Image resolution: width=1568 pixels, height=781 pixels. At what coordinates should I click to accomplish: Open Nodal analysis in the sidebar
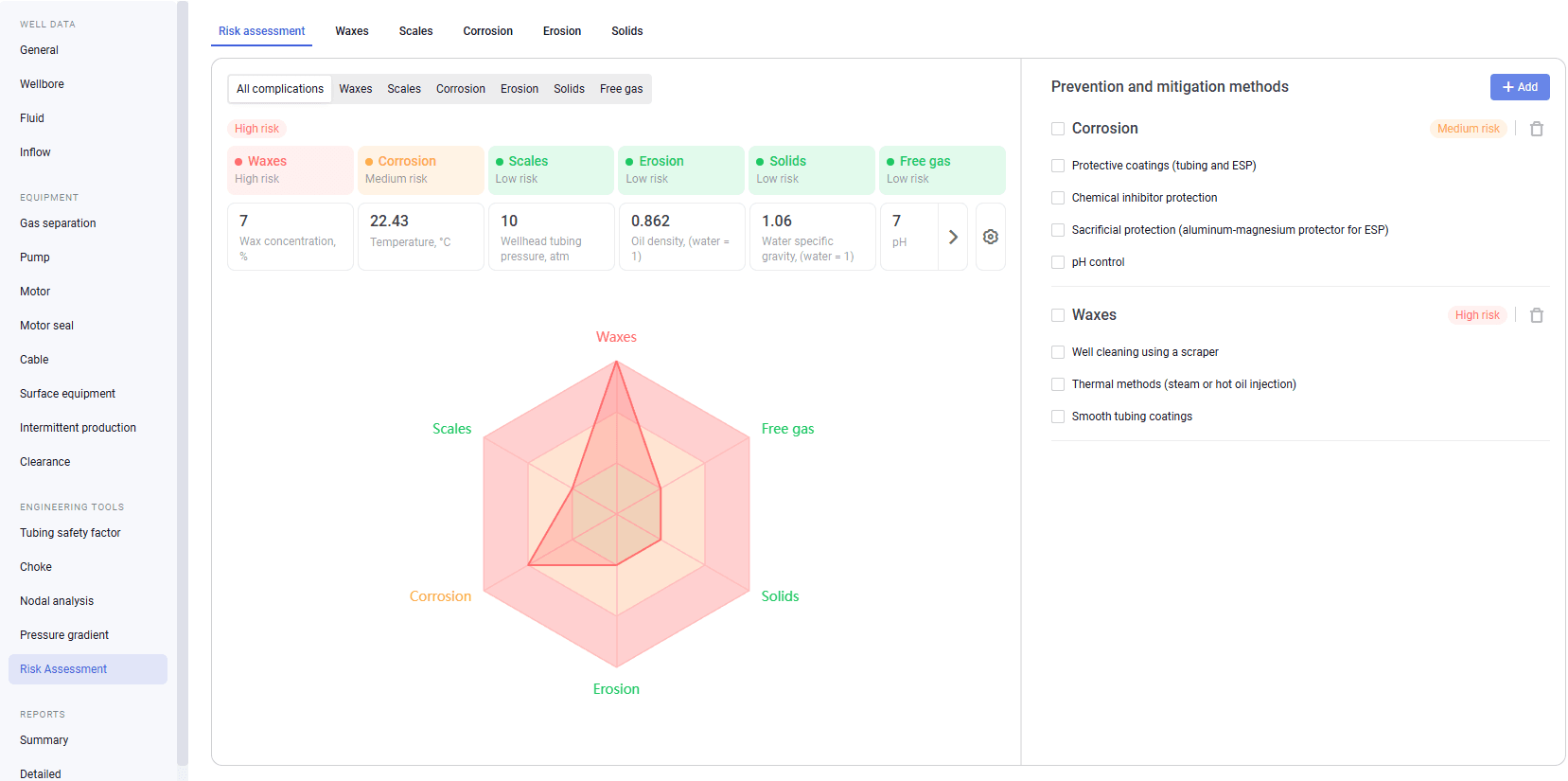coord(57,601)
